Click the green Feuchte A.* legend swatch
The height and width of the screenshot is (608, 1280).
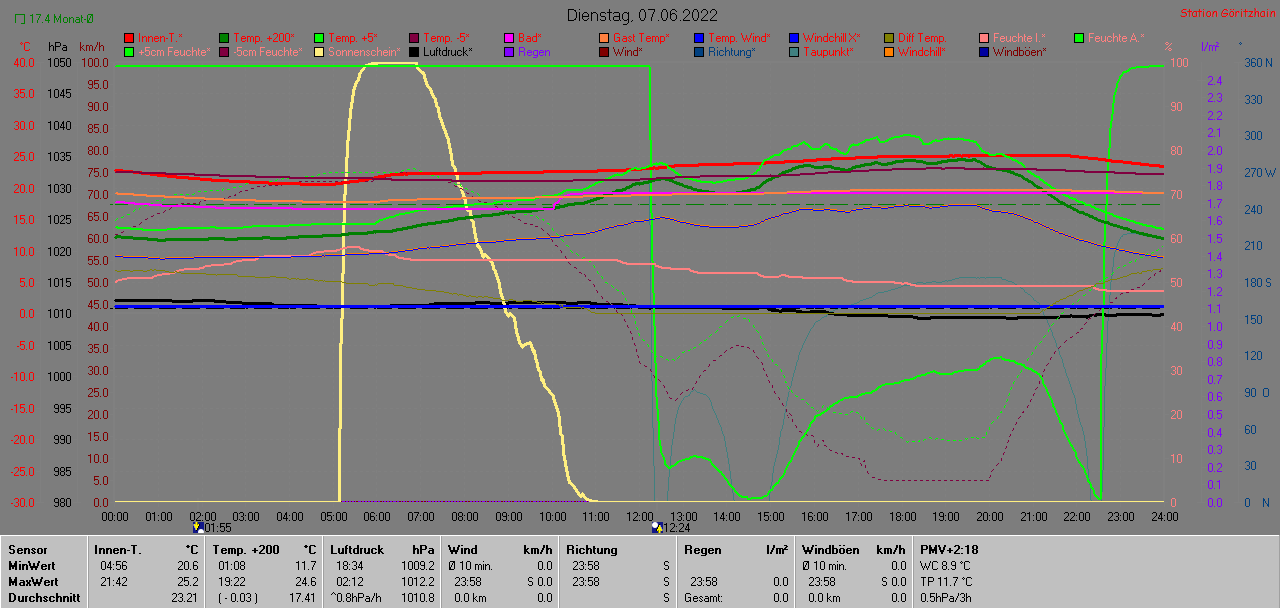click(x=1079, y=38)
